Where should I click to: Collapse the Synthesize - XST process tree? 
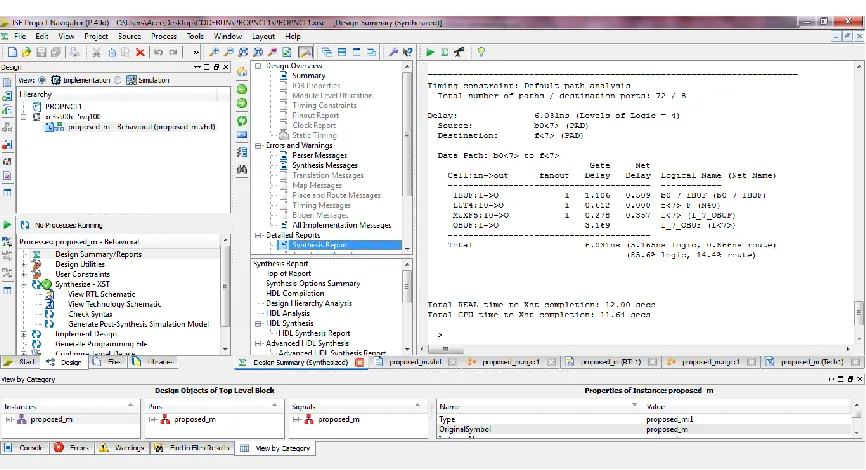pyautogui.click(x=24, y=284)
